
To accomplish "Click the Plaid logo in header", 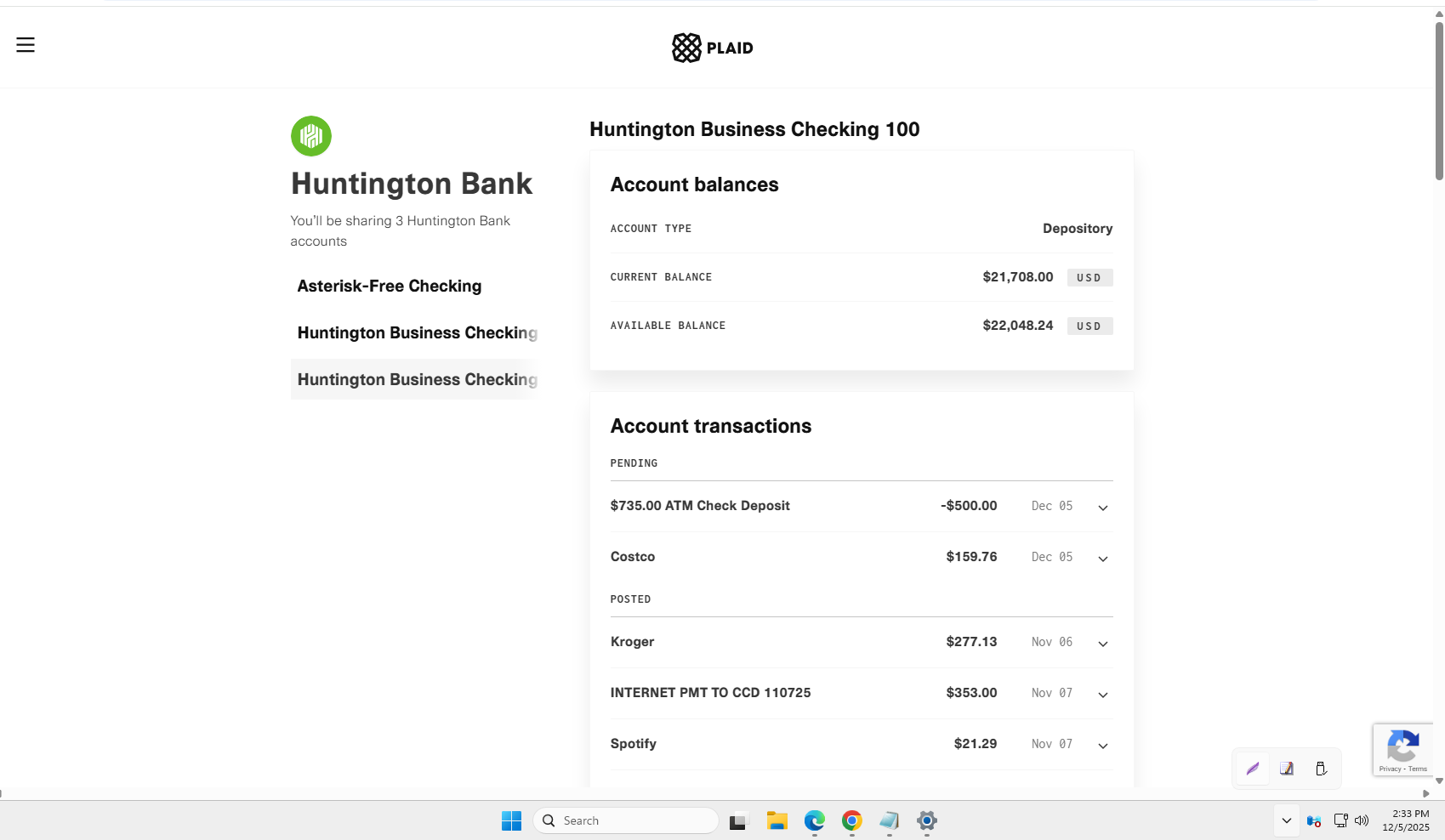I will [x=712, y=48].
